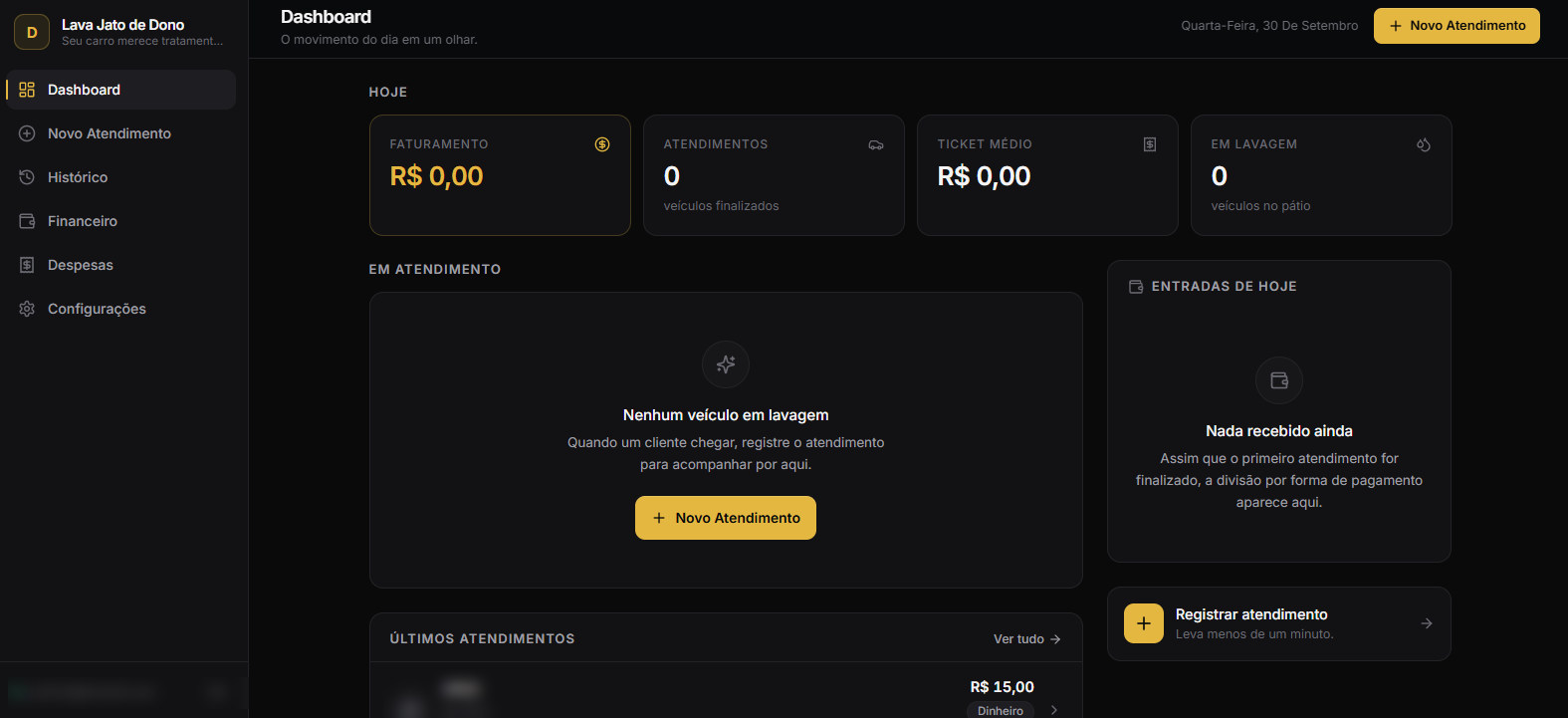The width and height of the screenshot is (1568, 718).
Task: Click the top-right Novo Atendimento button
Action: [1456, 26]
